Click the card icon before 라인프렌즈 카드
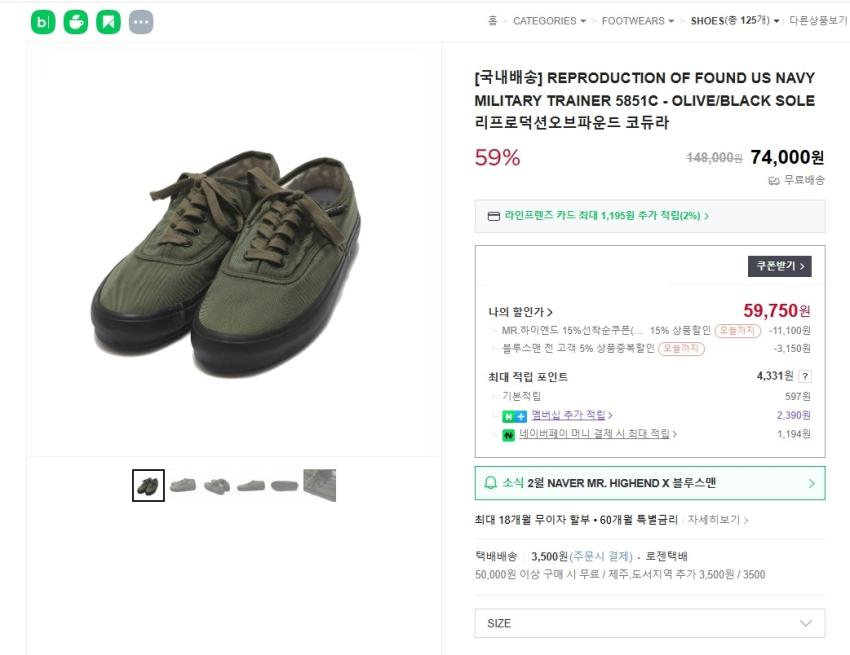The image size is (850, 655). tap(493, 216)
